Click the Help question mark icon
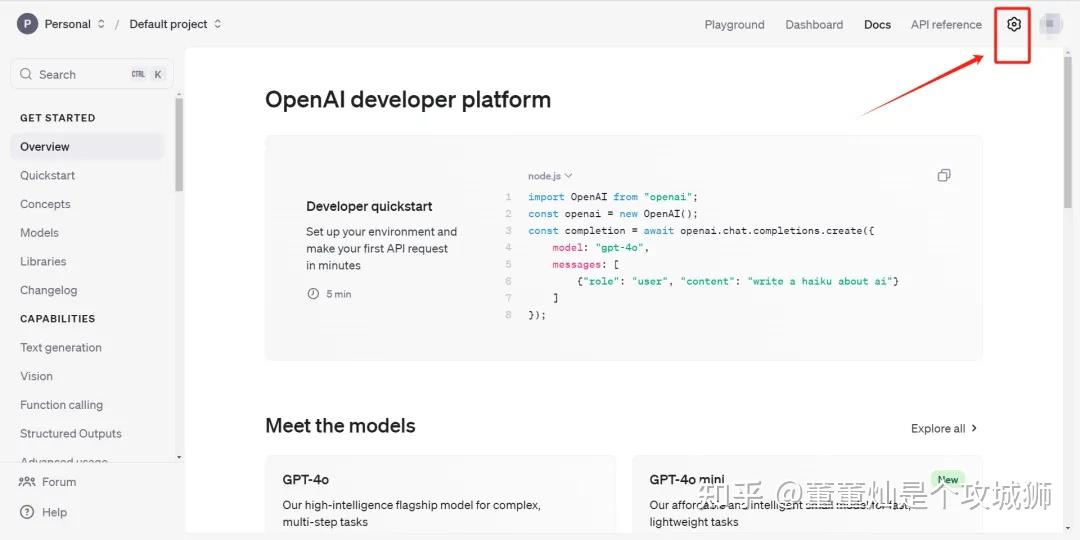Screen dimensions: 1080x540 28,512
